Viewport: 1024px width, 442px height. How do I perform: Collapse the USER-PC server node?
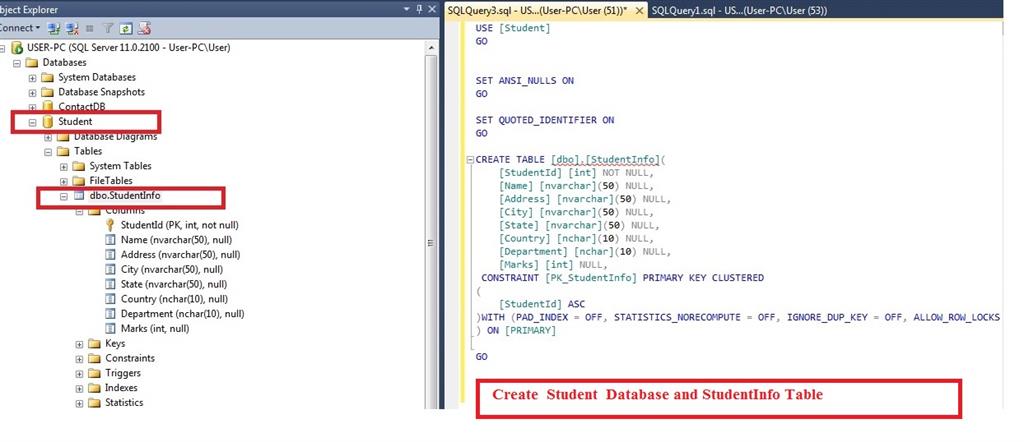pos(3,48)
